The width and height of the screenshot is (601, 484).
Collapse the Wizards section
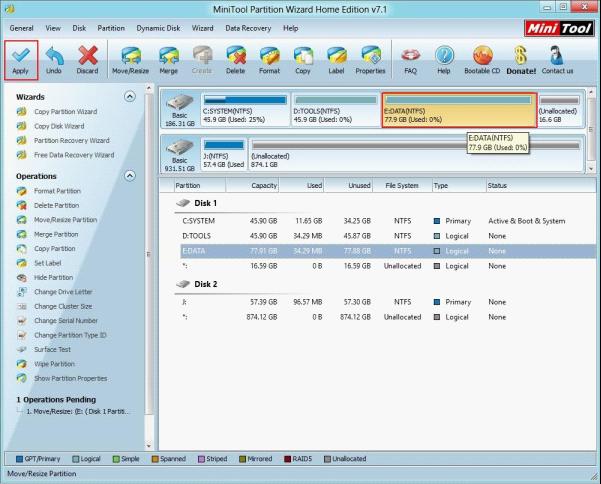click(130, 97)
